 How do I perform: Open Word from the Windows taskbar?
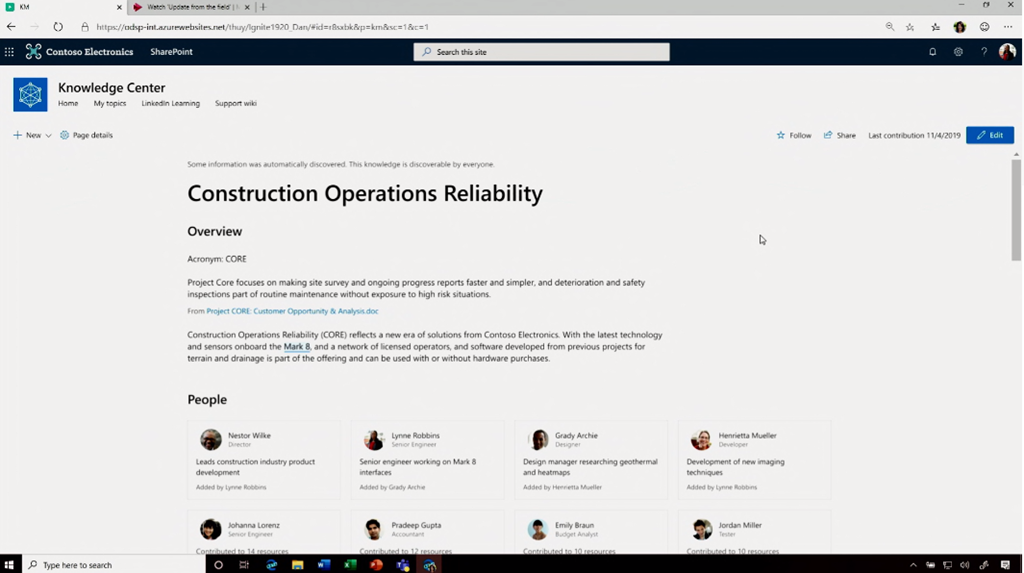pos(323,565)
